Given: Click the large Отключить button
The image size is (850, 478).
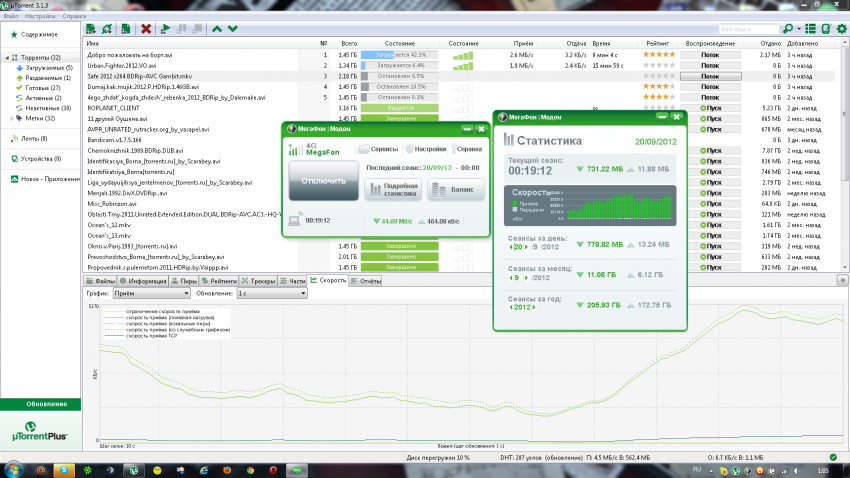Looking at the screenshot, I should point(322,182).
